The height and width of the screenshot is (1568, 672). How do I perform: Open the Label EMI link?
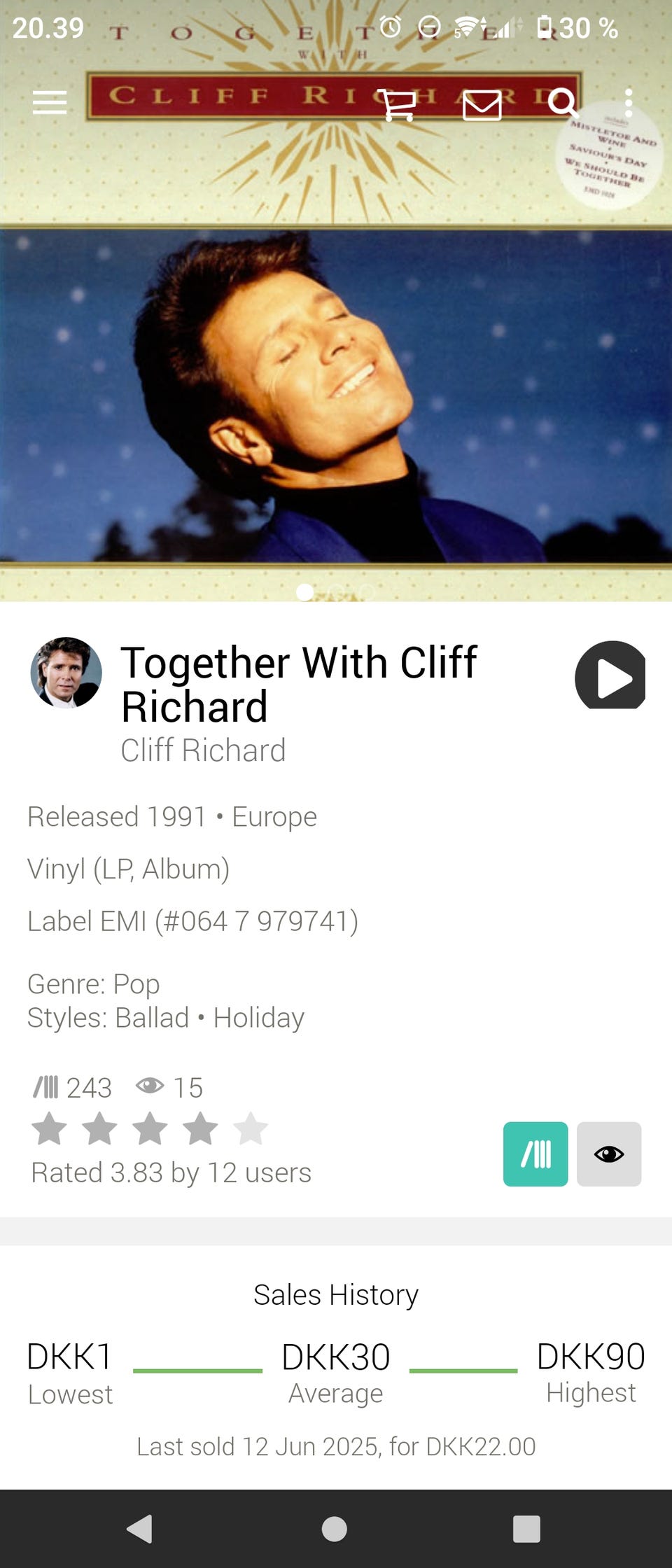(192, 921)
